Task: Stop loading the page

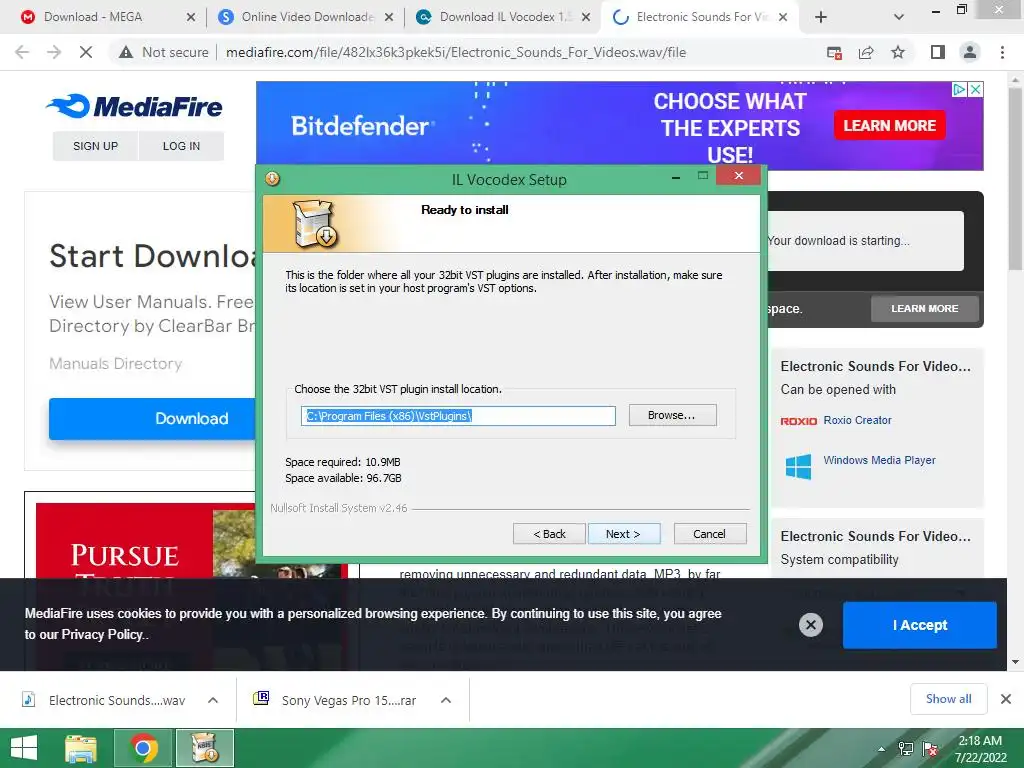Action: click(x=86, y=52)
